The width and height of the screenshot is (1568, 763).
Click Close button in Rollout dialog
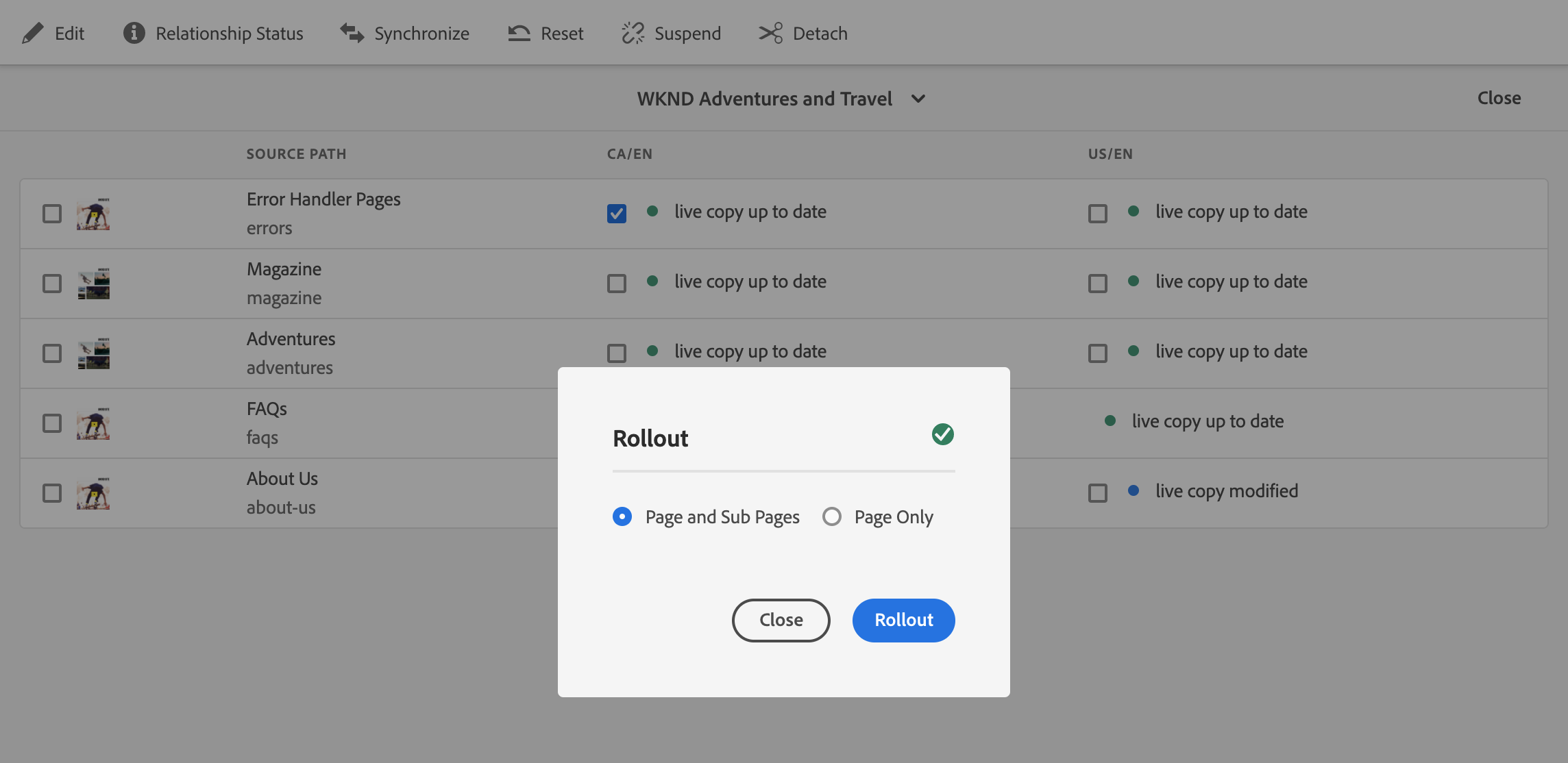pyautogui.click(x=781, y=620)
